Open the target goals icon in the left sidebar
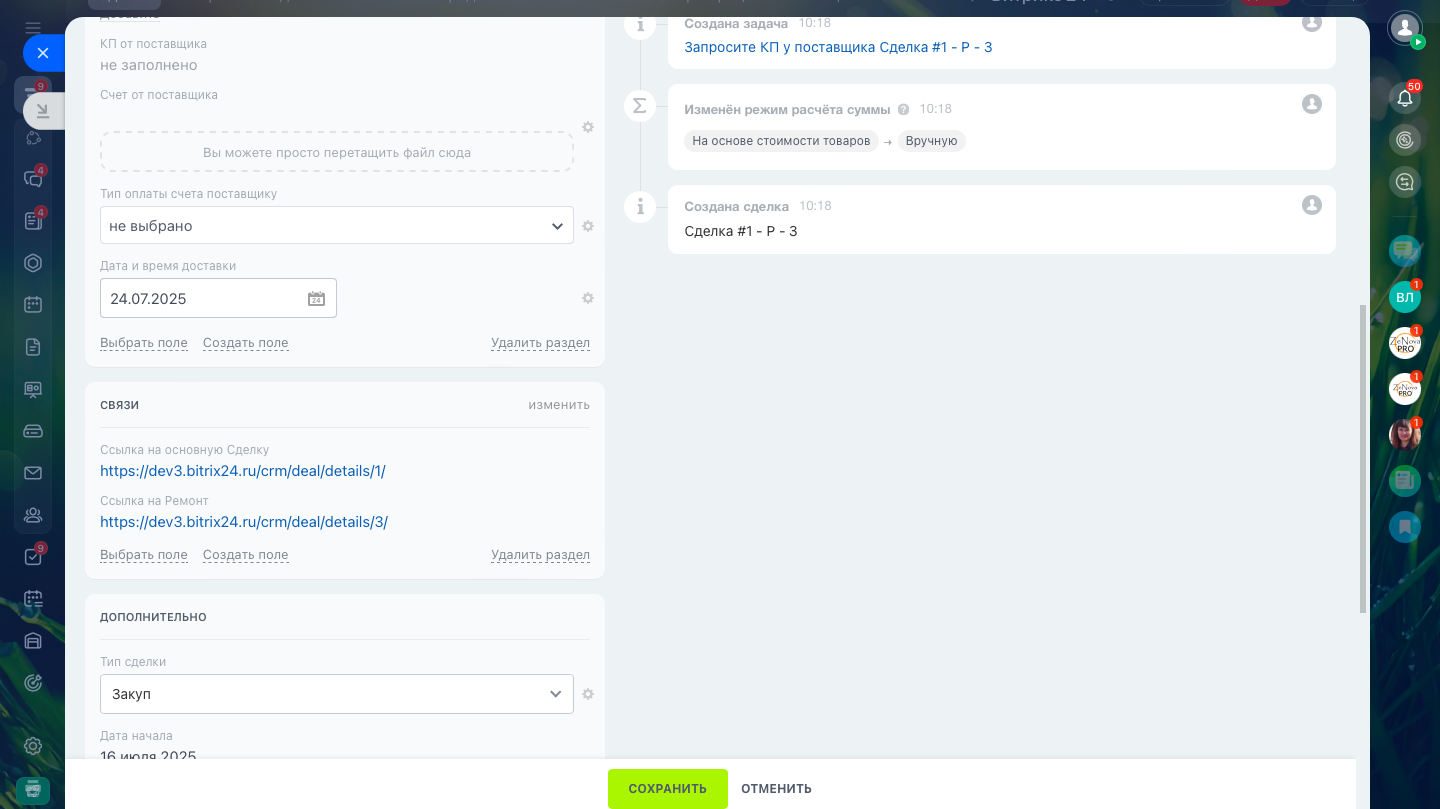1440x809 pixels. (x=33, y=683)
